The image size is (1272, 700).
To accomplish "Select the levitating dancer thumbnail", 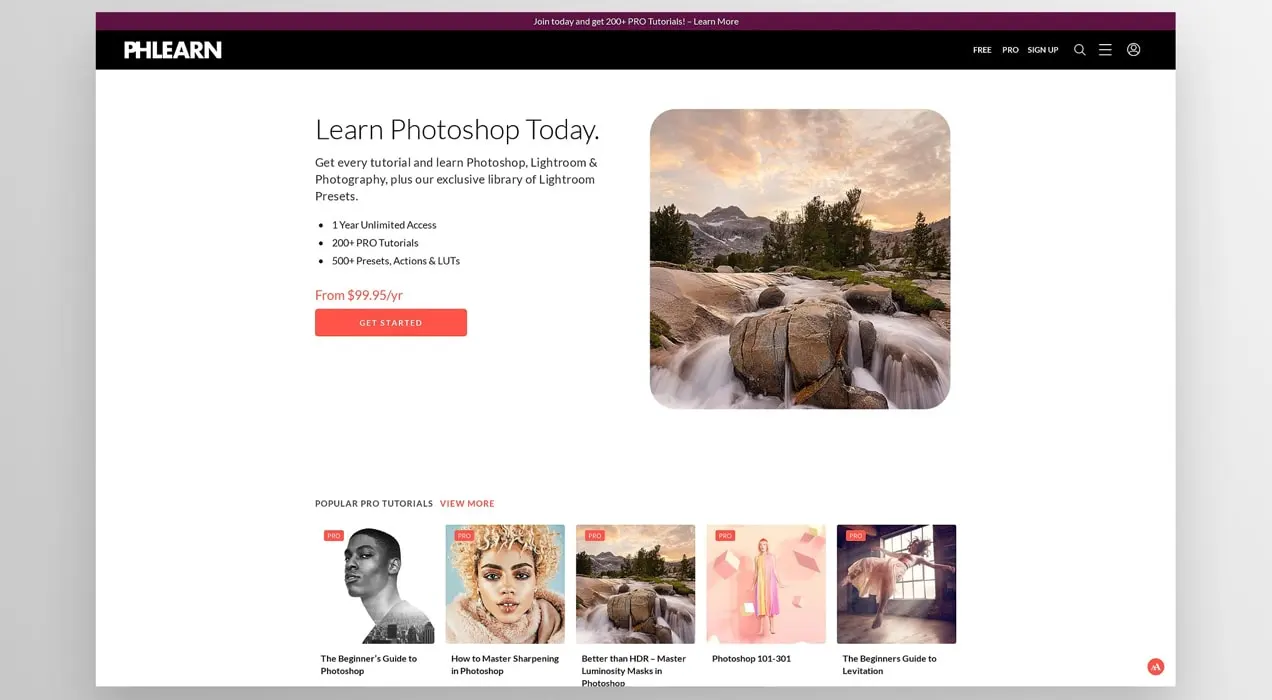I will [896, 584].
